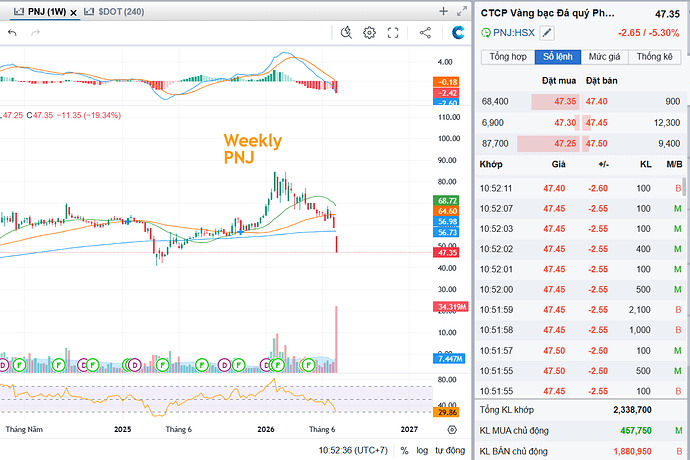Open the indicator search magnifier icon
The image size is (690, 460).
click(x=346, y=33)
